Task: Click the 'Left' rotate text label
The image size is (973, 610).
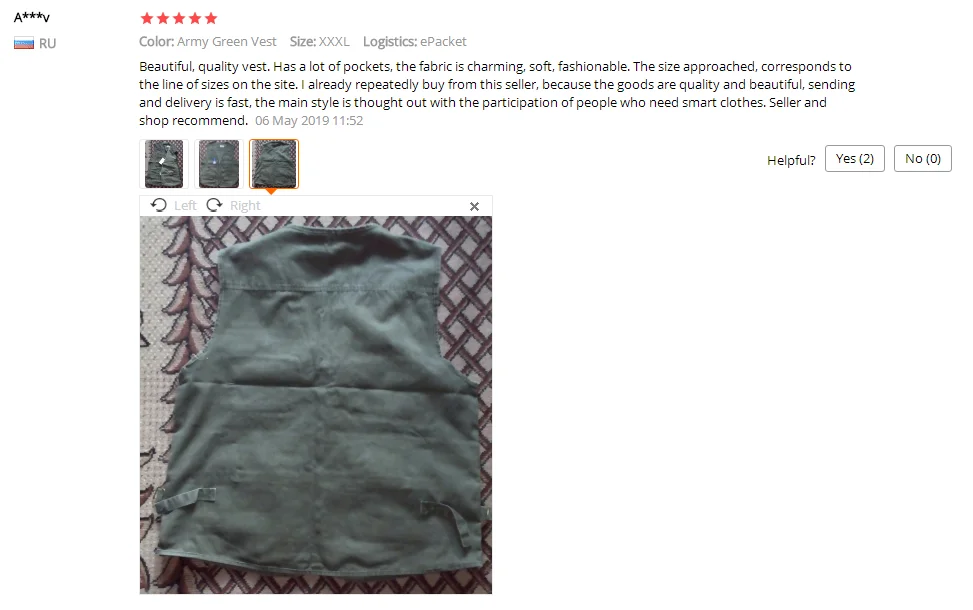Action: point(185,205)
